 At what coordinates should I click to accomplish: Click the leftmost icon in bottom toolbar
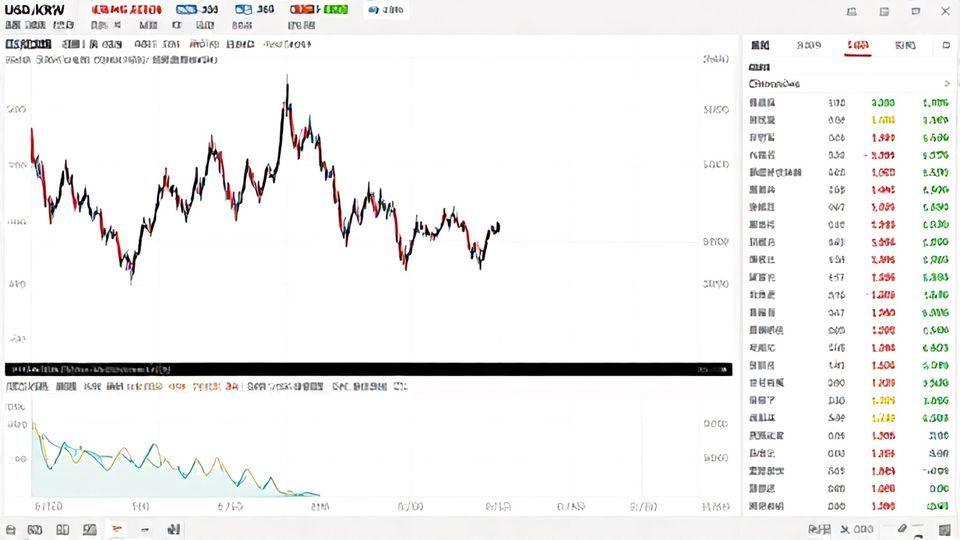click(11, 529)
